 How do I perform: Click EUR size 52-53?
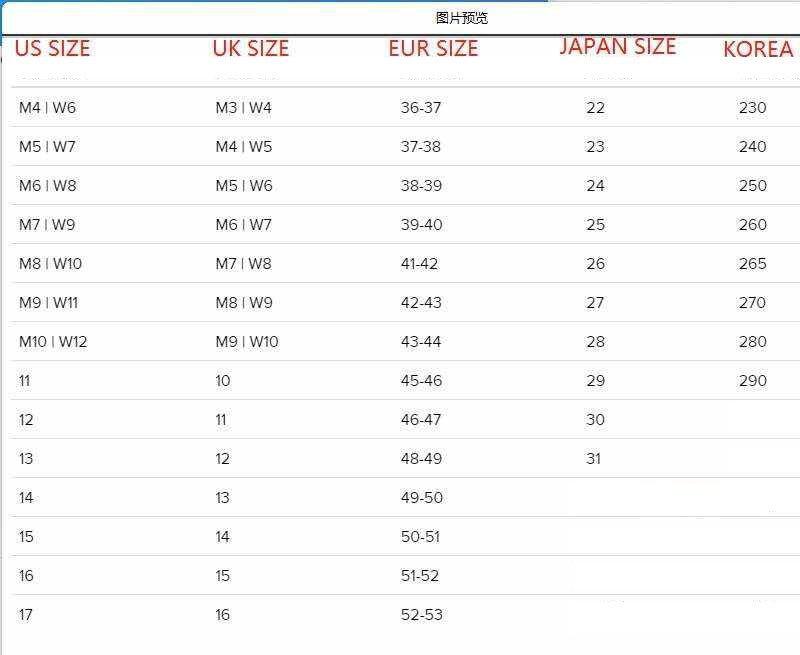pyautogui.click(x=421, y=615)
